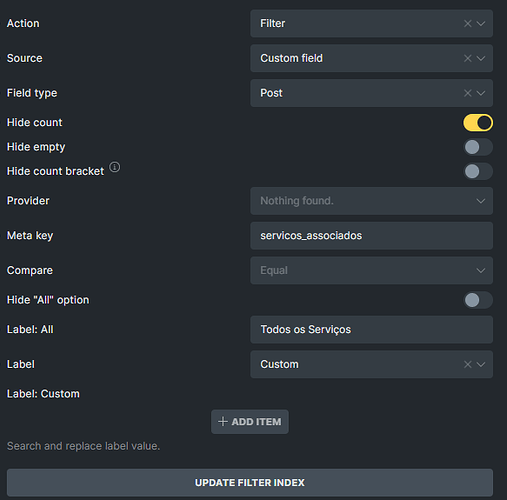Image resolution: width=507 pixels, height=500 pixels.
Task: Expand the Provider dropdown showing Nothing found
Action: point(371,201)
